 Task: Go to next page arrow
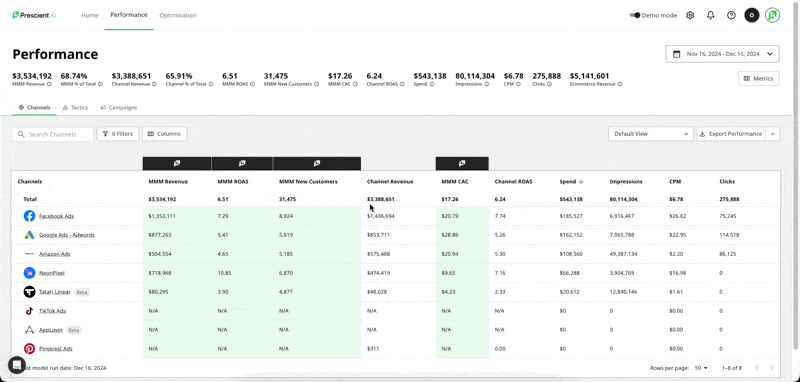tap(772, 368)
